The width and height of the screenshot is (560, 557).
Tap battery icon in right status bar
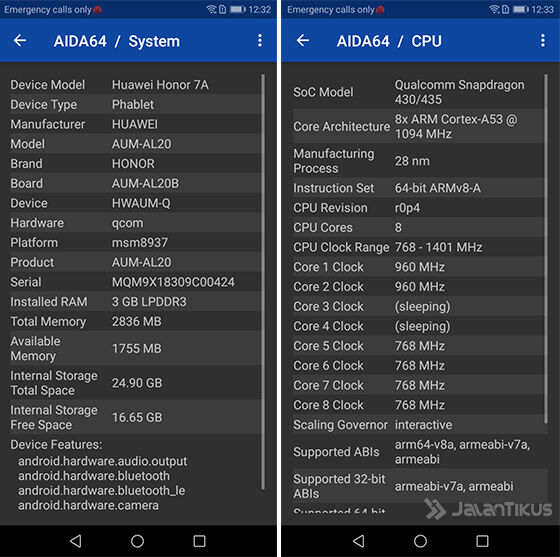(x=520, y=9)
